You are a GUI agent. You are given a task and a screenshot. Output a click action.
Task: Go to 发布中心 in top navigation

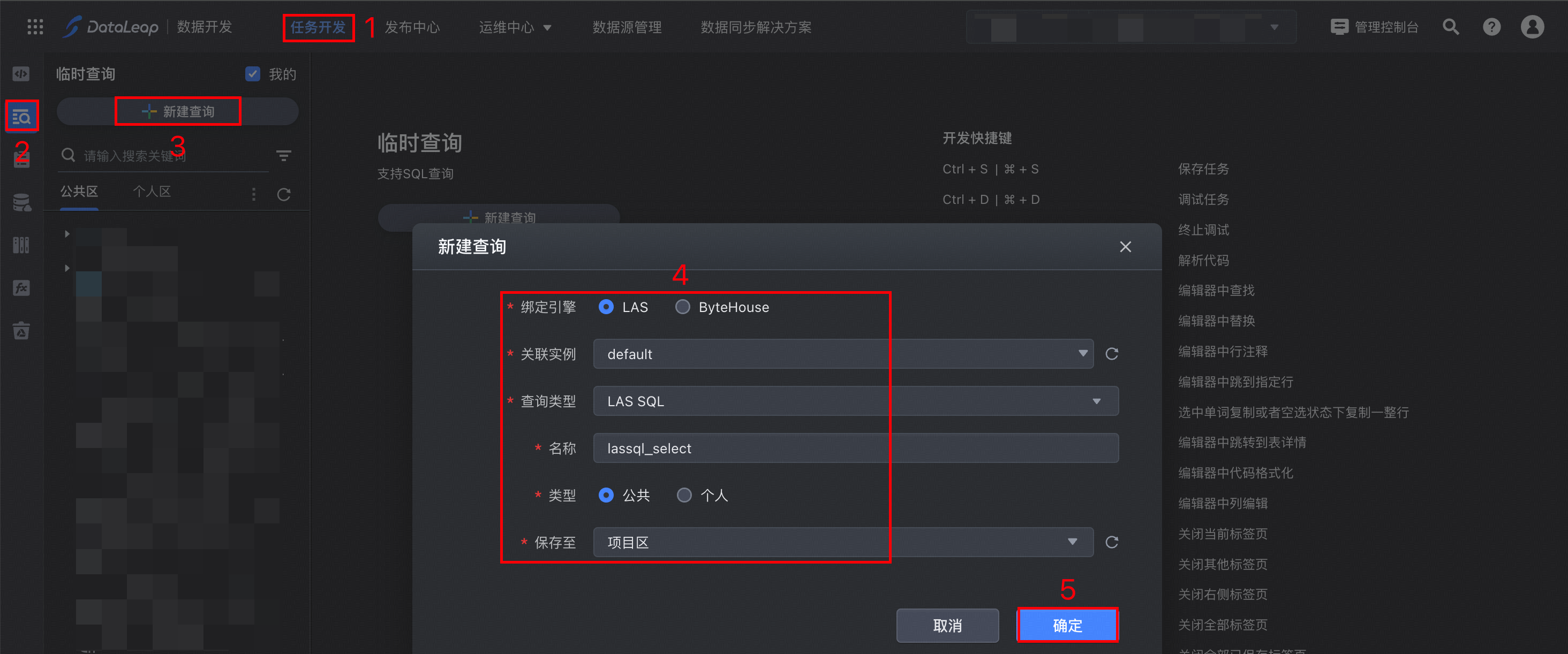point(412,27)
